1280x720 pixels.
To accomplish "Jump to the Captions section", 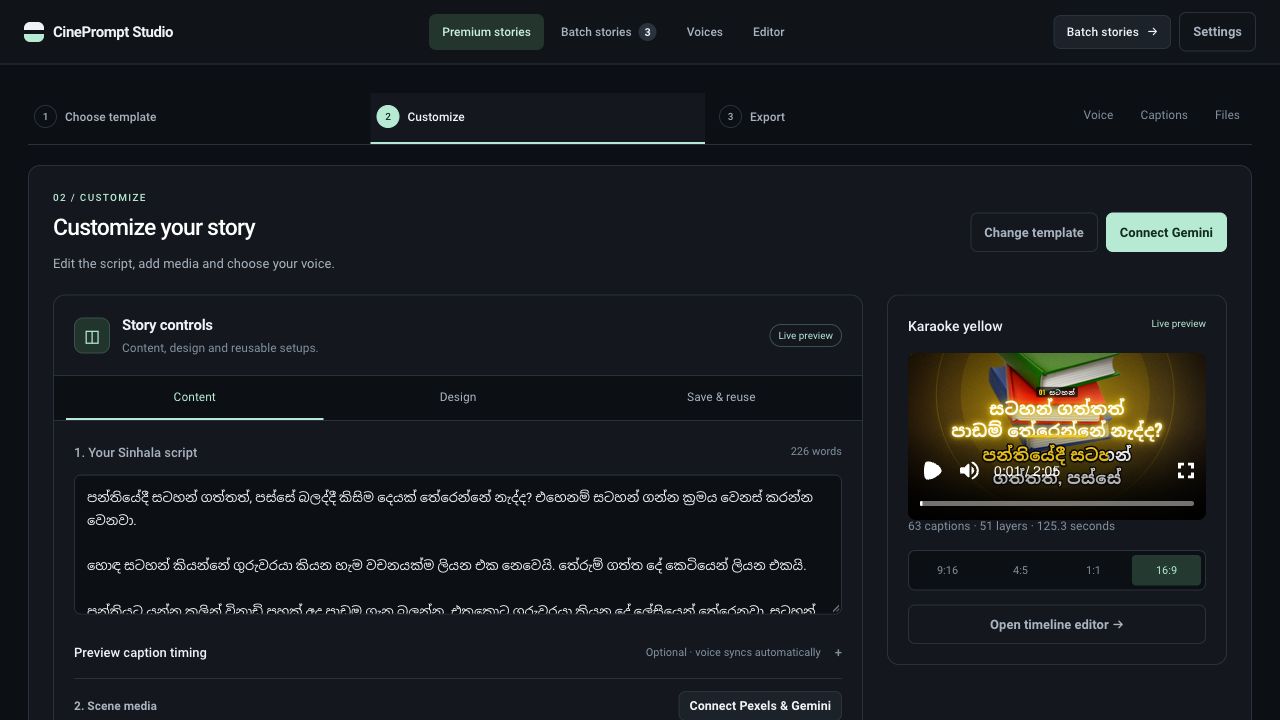I will [x=1164, y=115].
